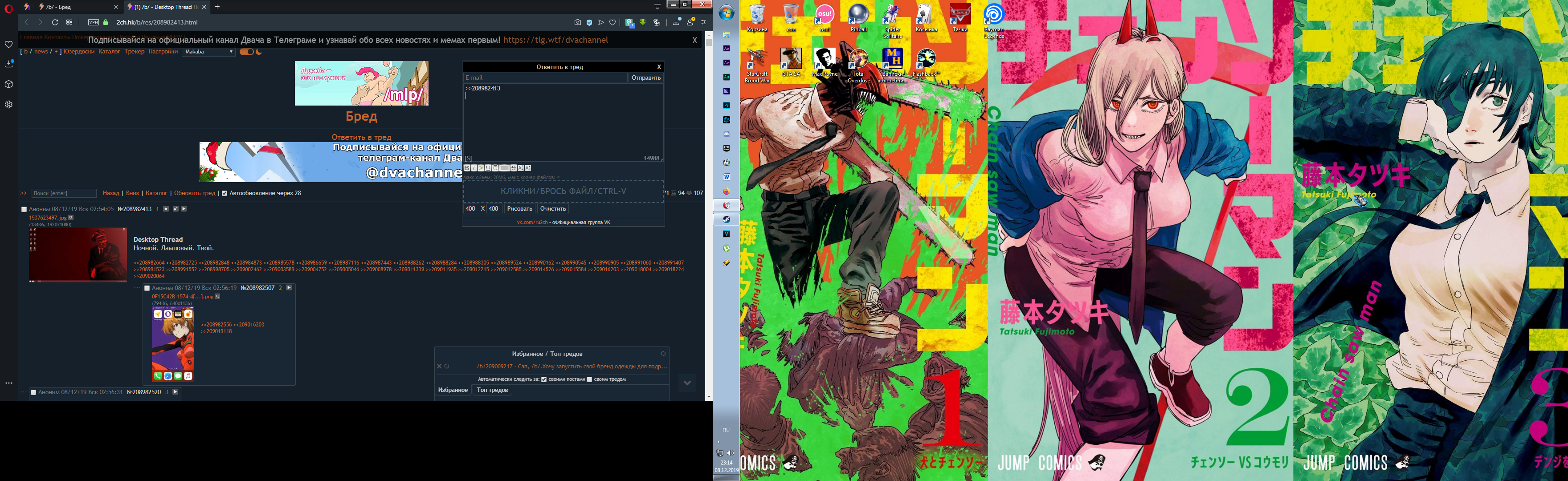Open the Windows Start orb
Screen dimensions: 1568x481
(727, 13)
